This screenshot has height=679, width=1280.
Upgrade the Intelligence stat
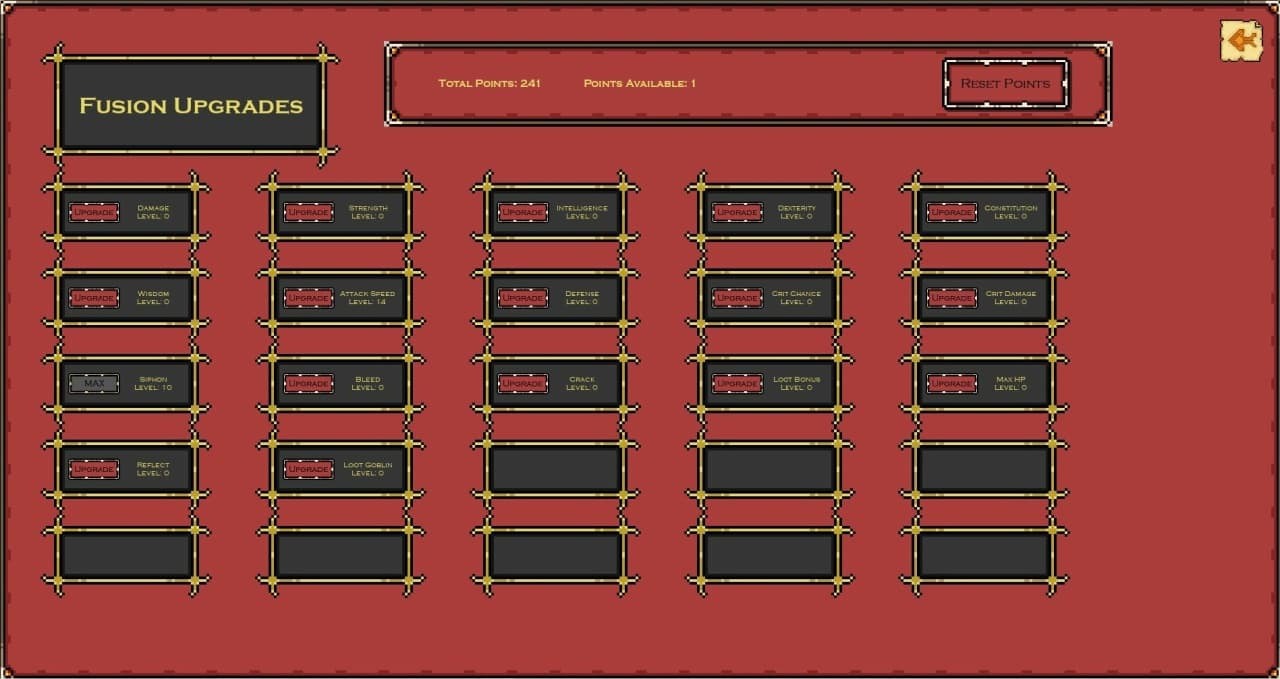click(x=522, y=212)
